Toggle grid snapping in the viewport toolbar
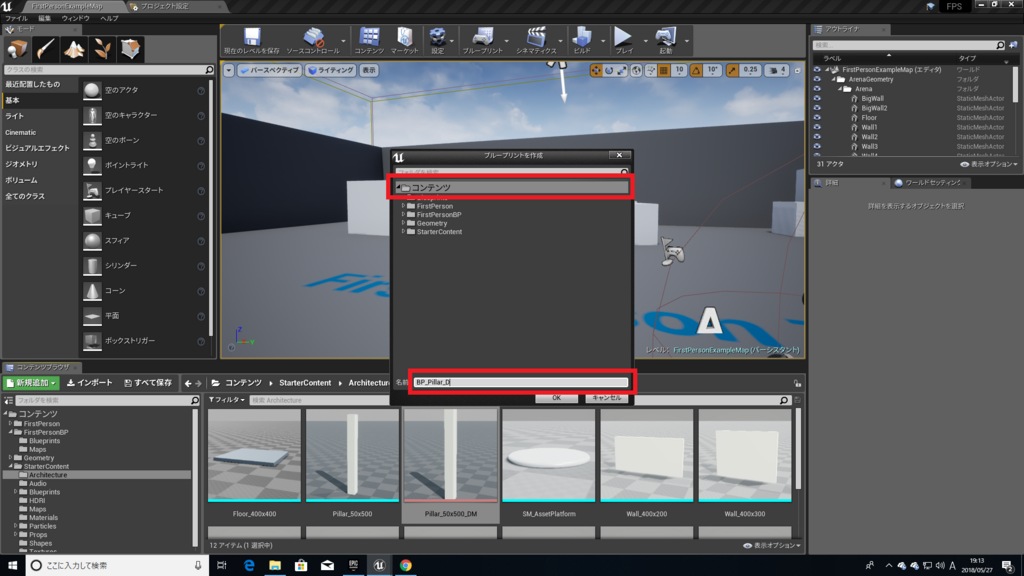The image size is (1024, 576). point(664,71)
